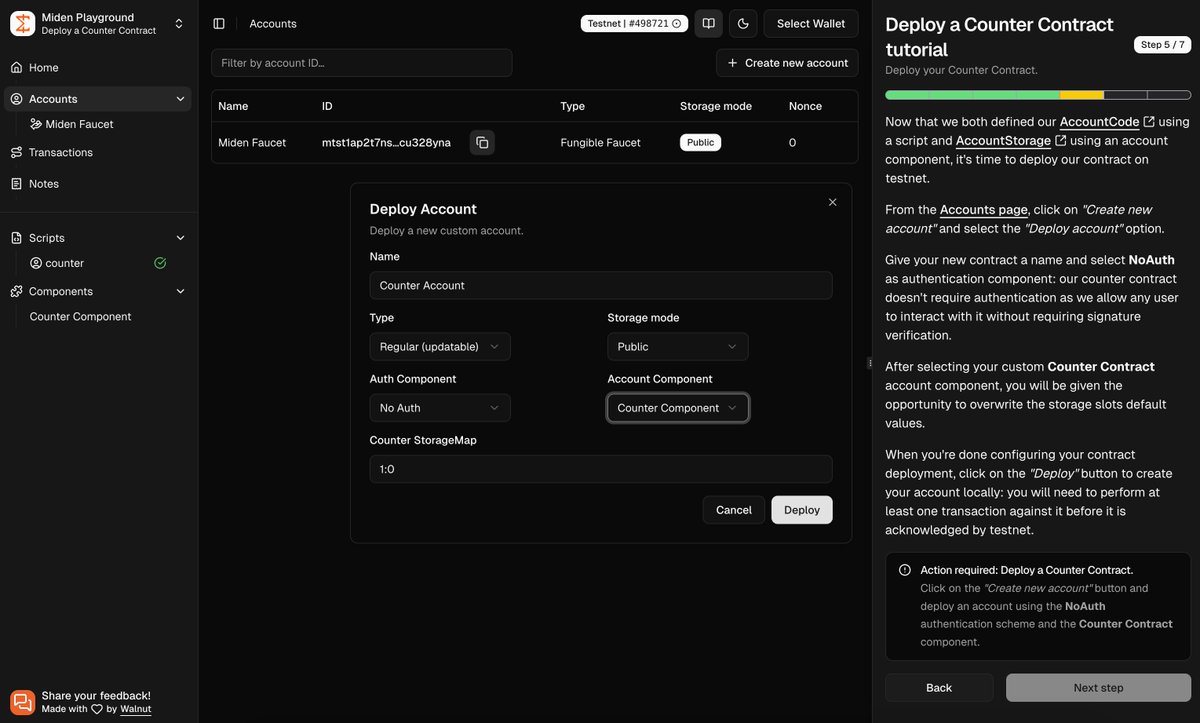This screenshot has width=1200, height=723.
Task: Open the Auth Component dropdown
Action: [440, 408]
